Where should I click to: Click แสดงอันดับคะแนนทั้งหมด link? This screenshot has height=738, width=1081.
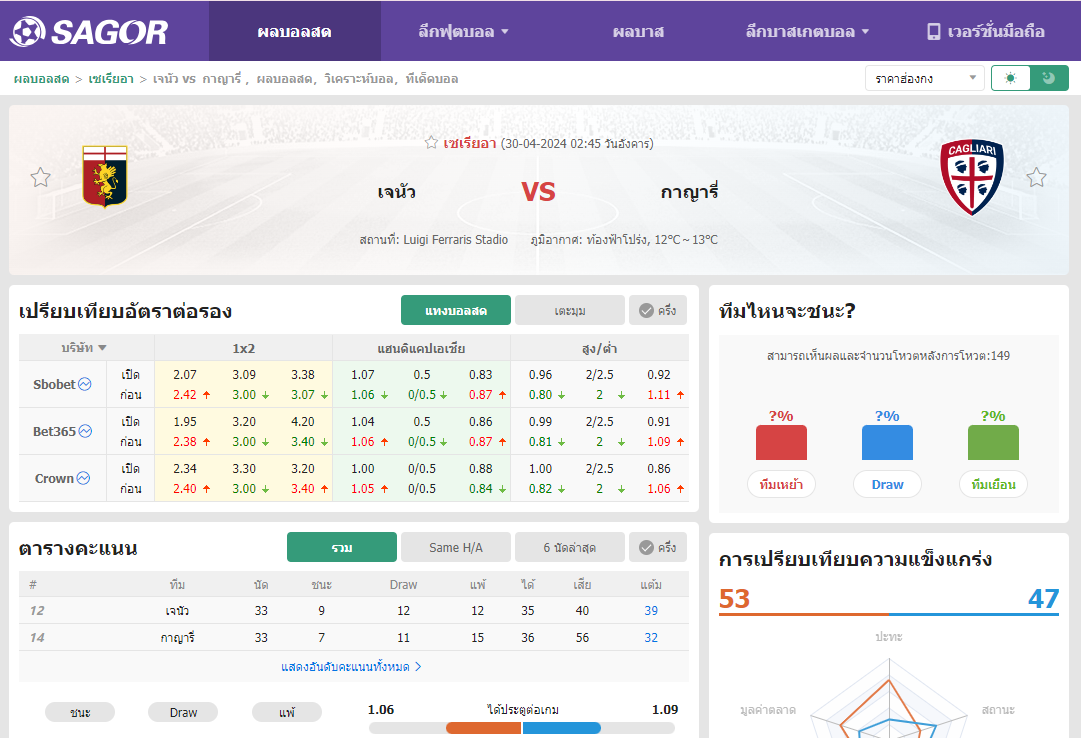pos(351,667)
